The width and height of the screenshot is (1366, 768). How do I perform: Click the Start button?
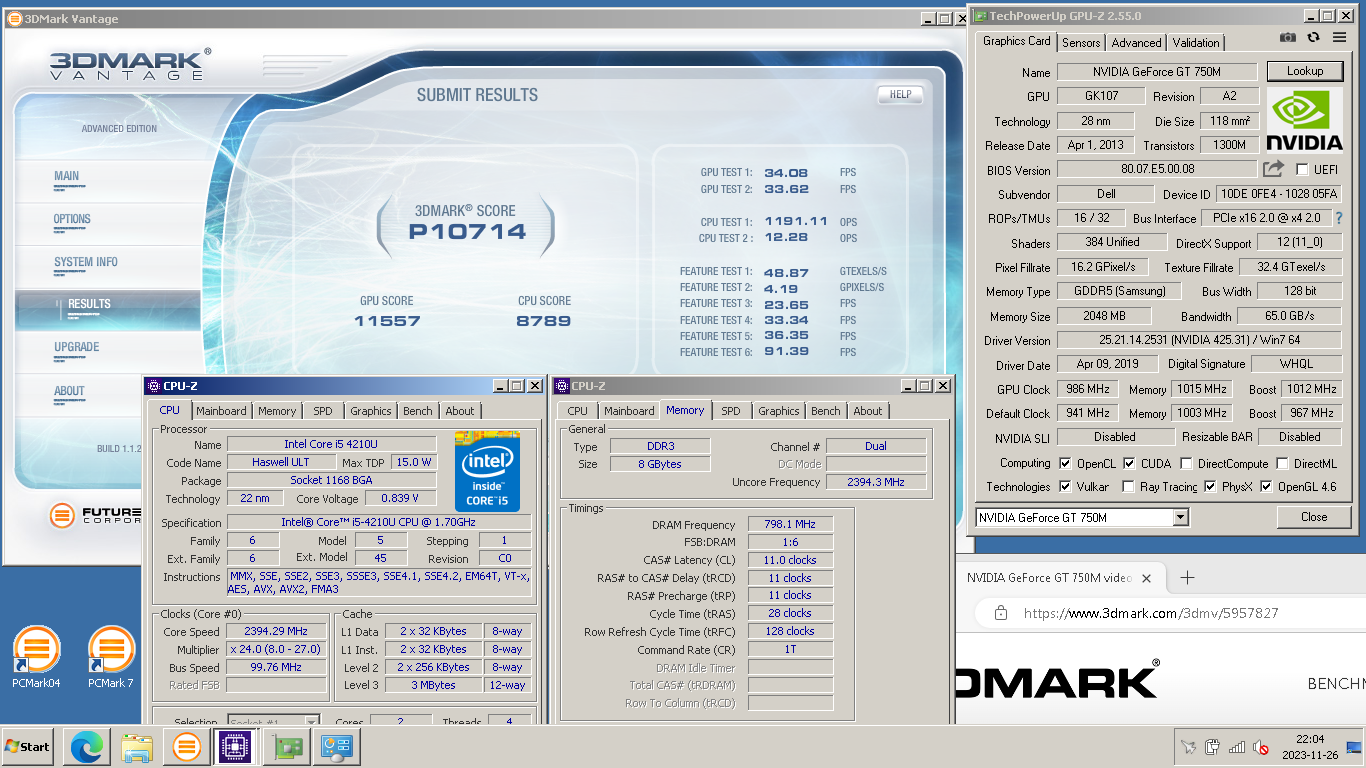pyautogui.click(x=28, y=746)
